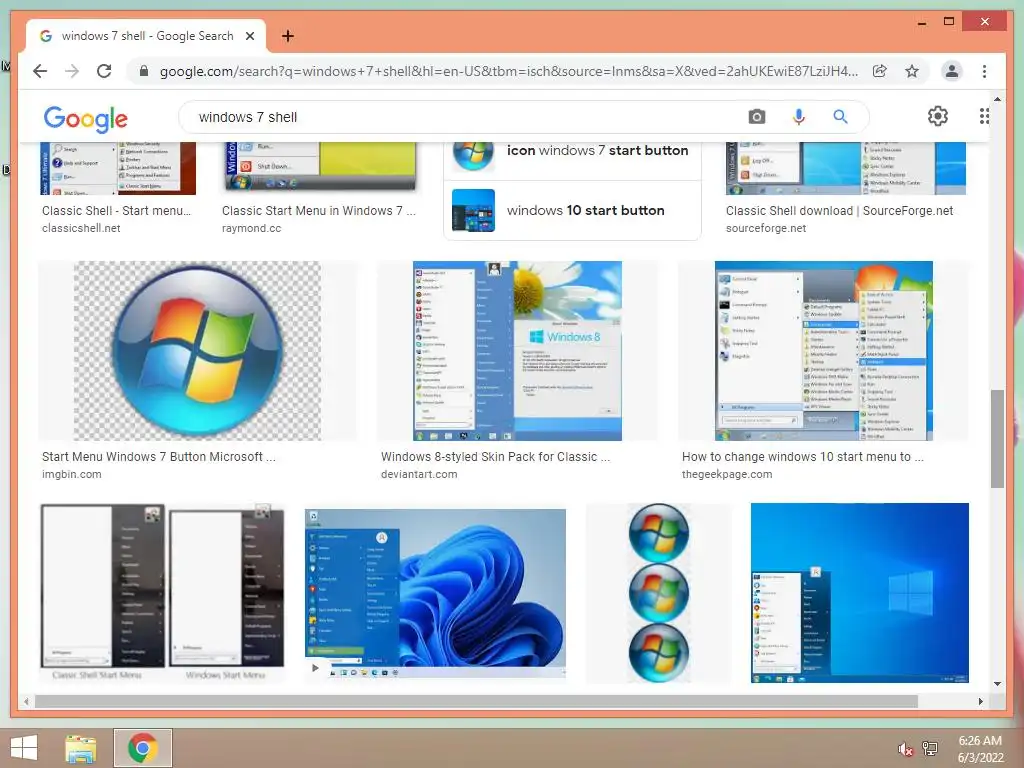
Task: Open raymond.cc source link
Action: click(251, 228)
